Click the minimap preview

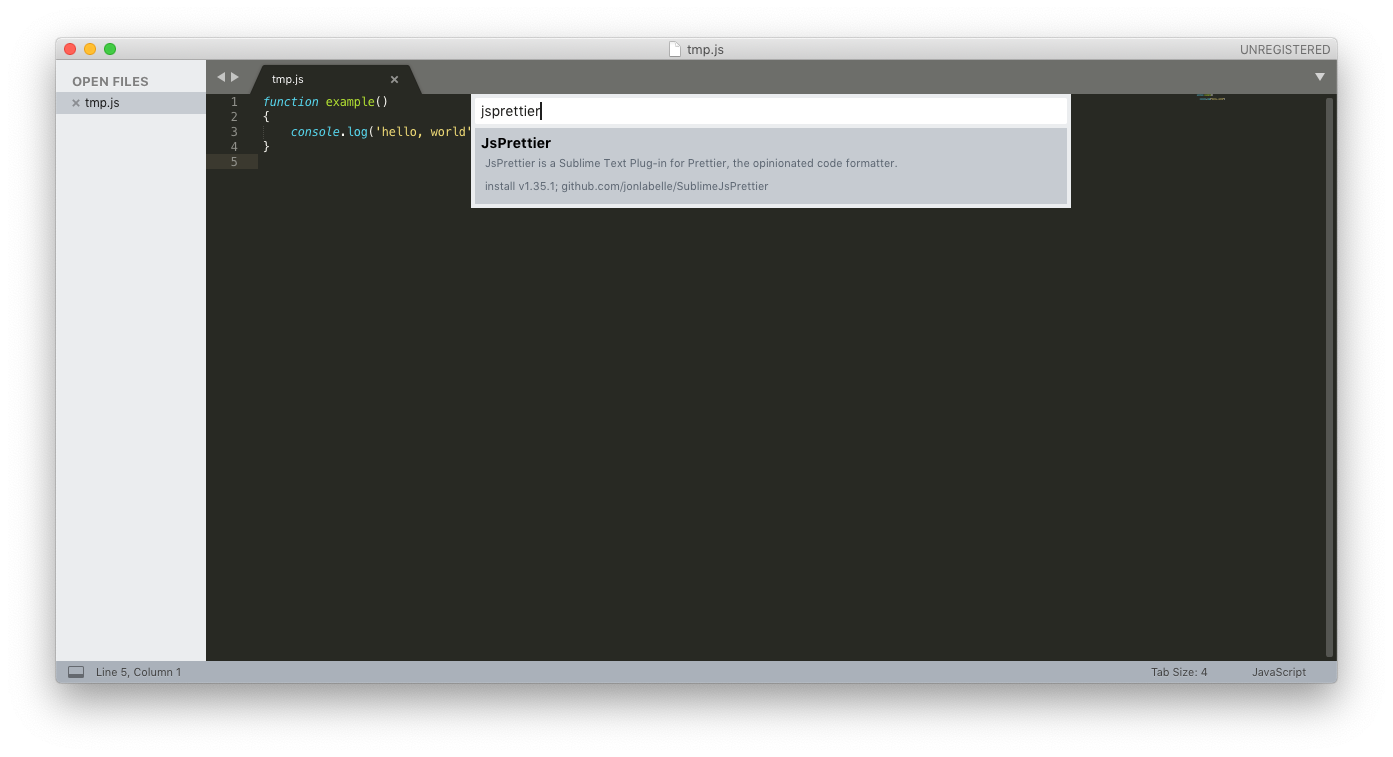pyautogui.click(x=1211, y=97)
